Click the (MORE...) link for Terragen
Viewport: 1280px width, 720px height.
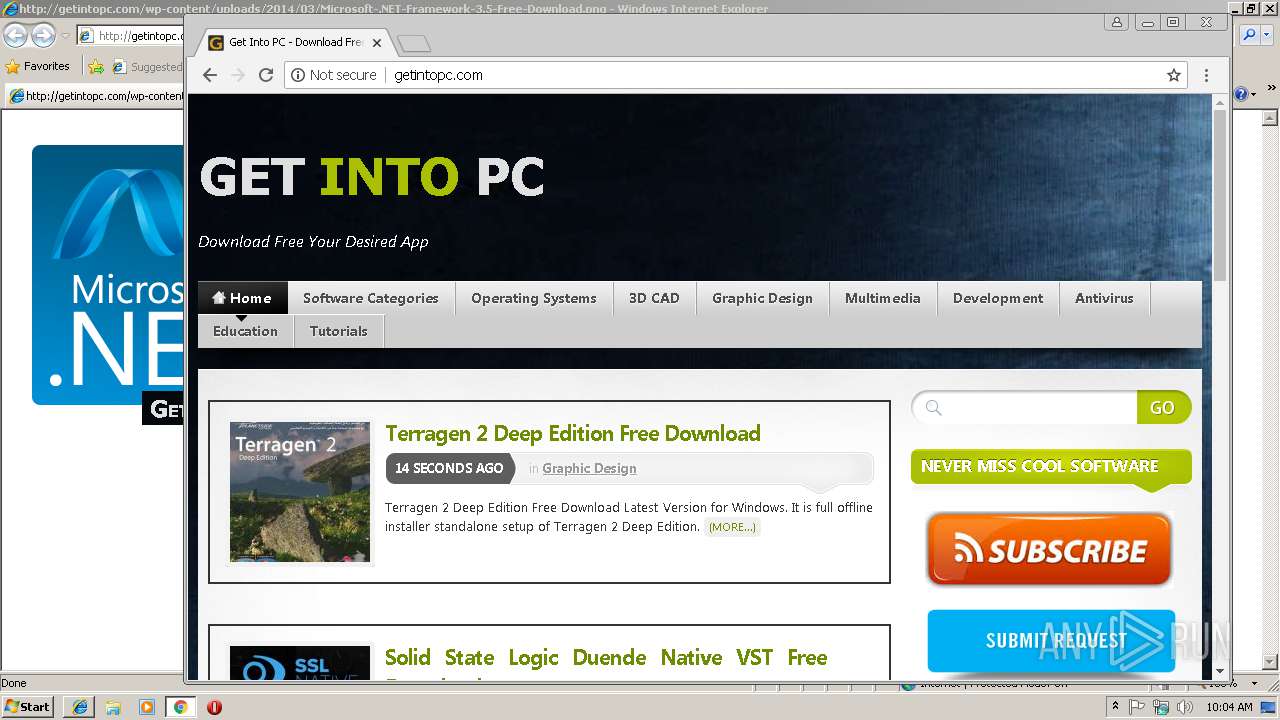tap(732, 527)
